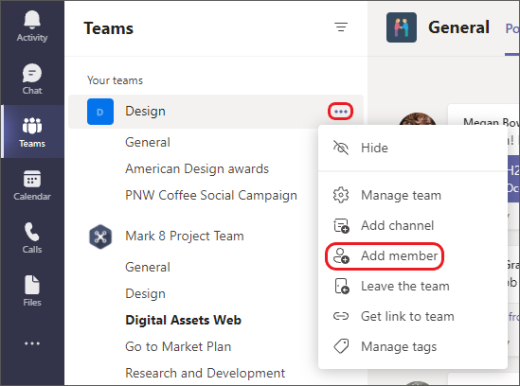Select the Design team name
The height and width of the screenshot is (386, 520).
145,111
